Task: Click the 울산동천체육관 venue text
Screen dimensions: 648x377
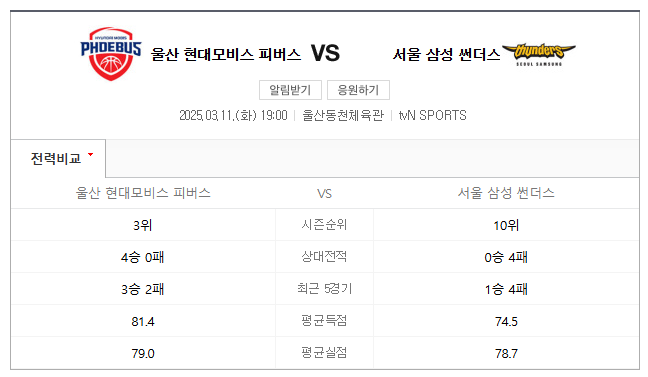Action: (343, 115)
